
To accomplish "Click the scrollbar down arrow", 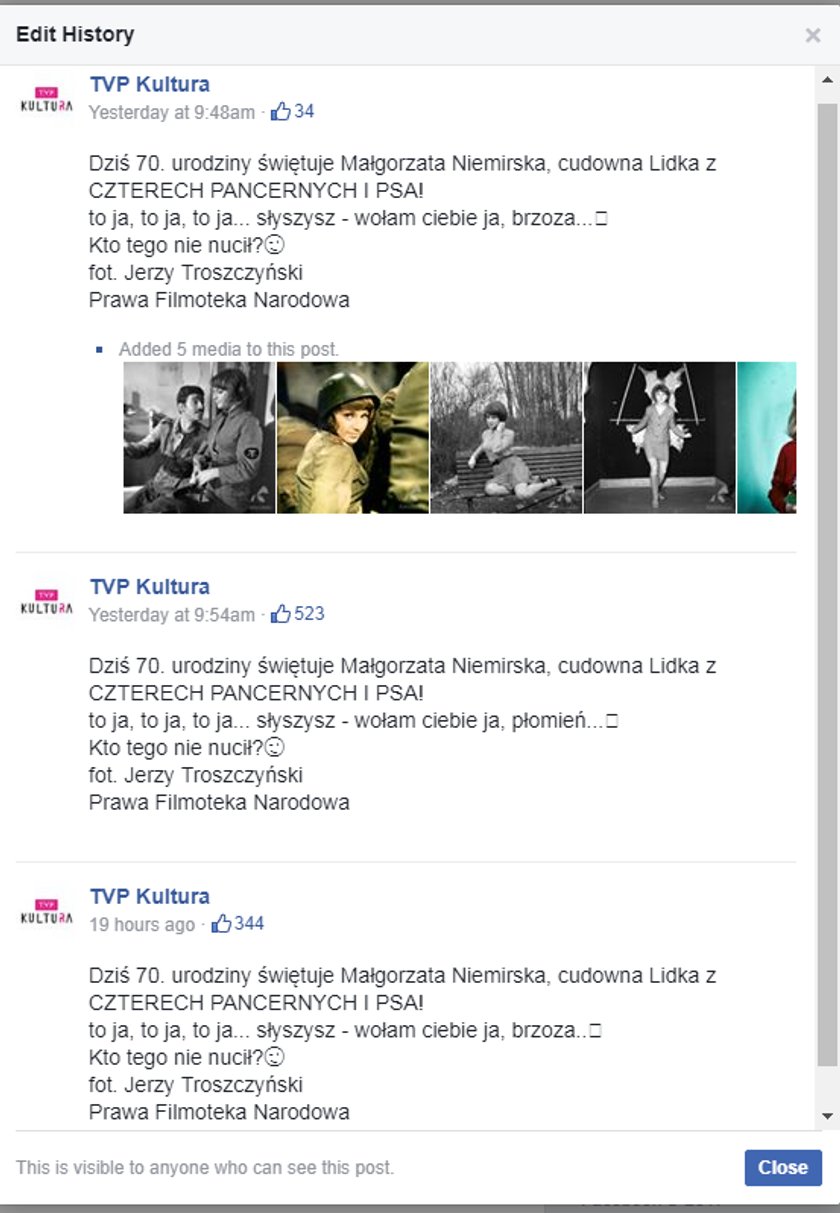I will click(x=827, y=1115).
